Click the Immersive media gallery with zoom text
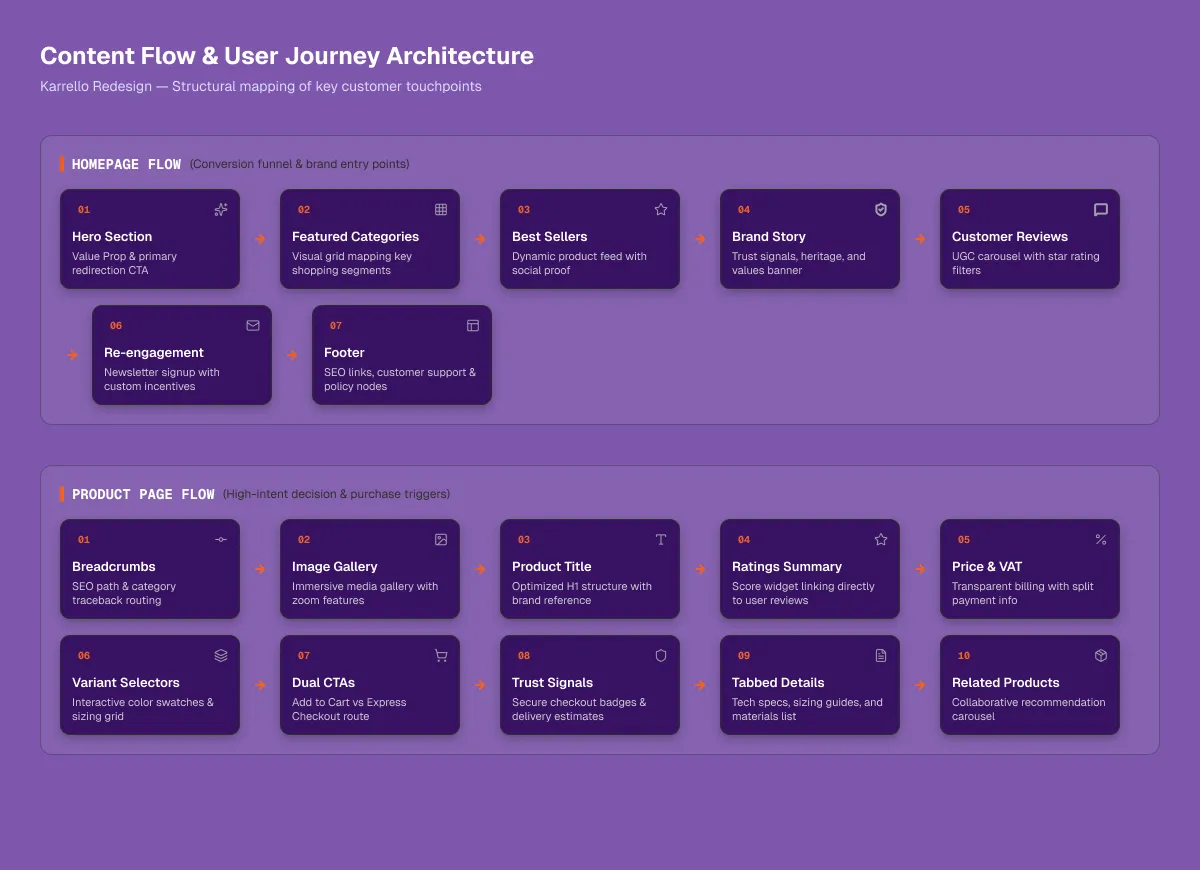 pos(365,594)
